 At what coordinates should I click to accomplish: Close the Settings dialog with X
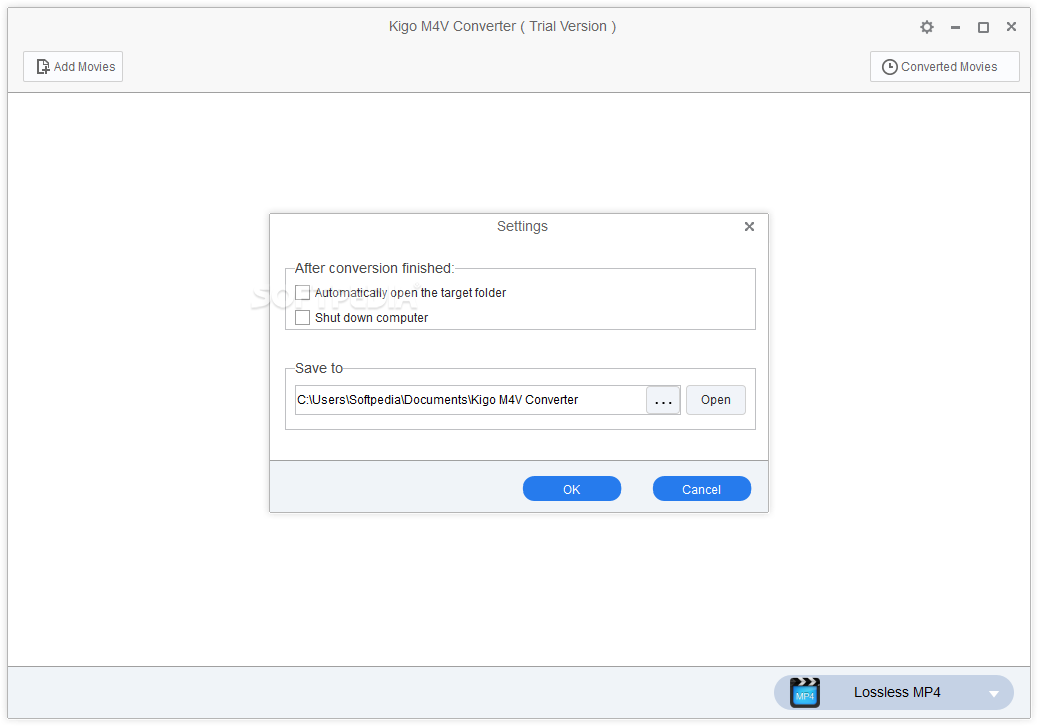pyautogui.click(x=749, y=226)
